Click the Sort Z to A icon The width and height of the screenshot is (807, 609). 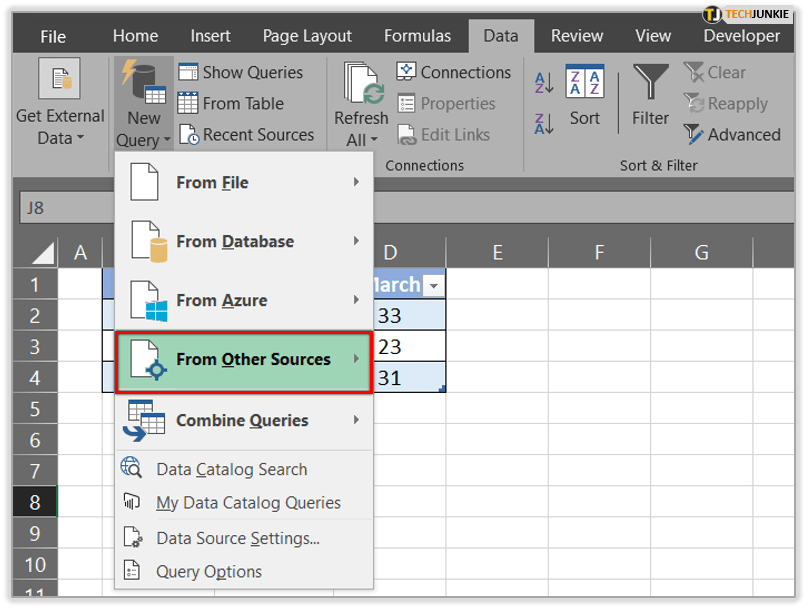click(544, 124)
